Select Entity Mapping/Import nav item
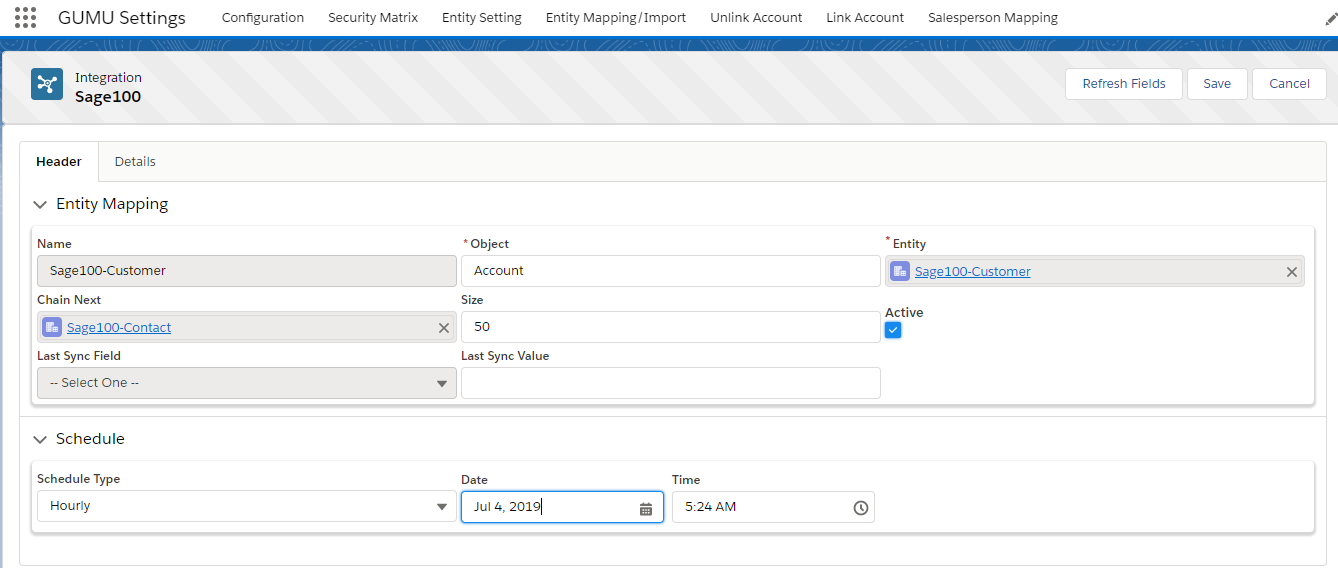 coord(616,18)
